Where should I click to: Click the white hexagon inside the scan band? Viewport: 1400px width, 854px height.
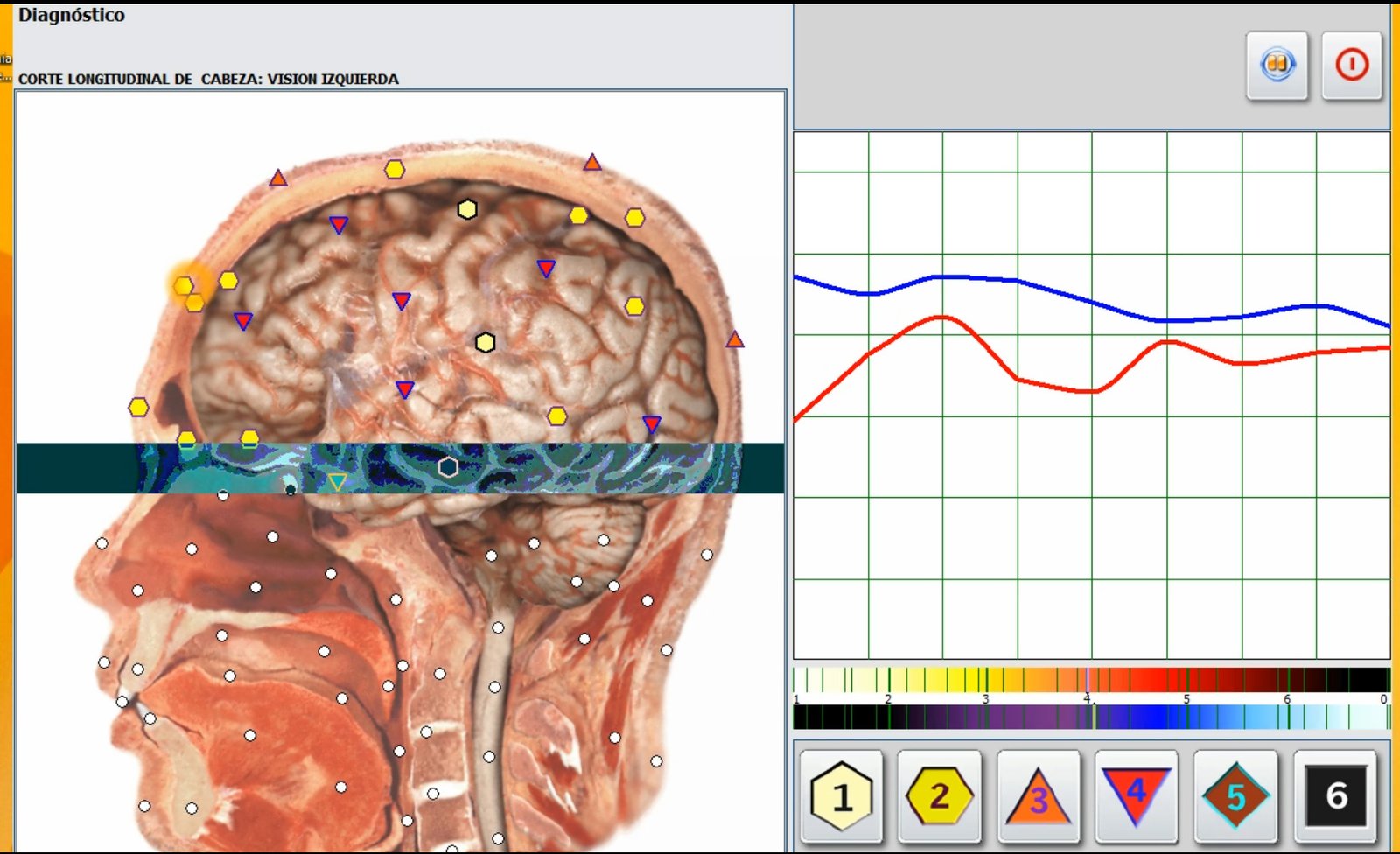pyautogui.click(x=448, y=467)
